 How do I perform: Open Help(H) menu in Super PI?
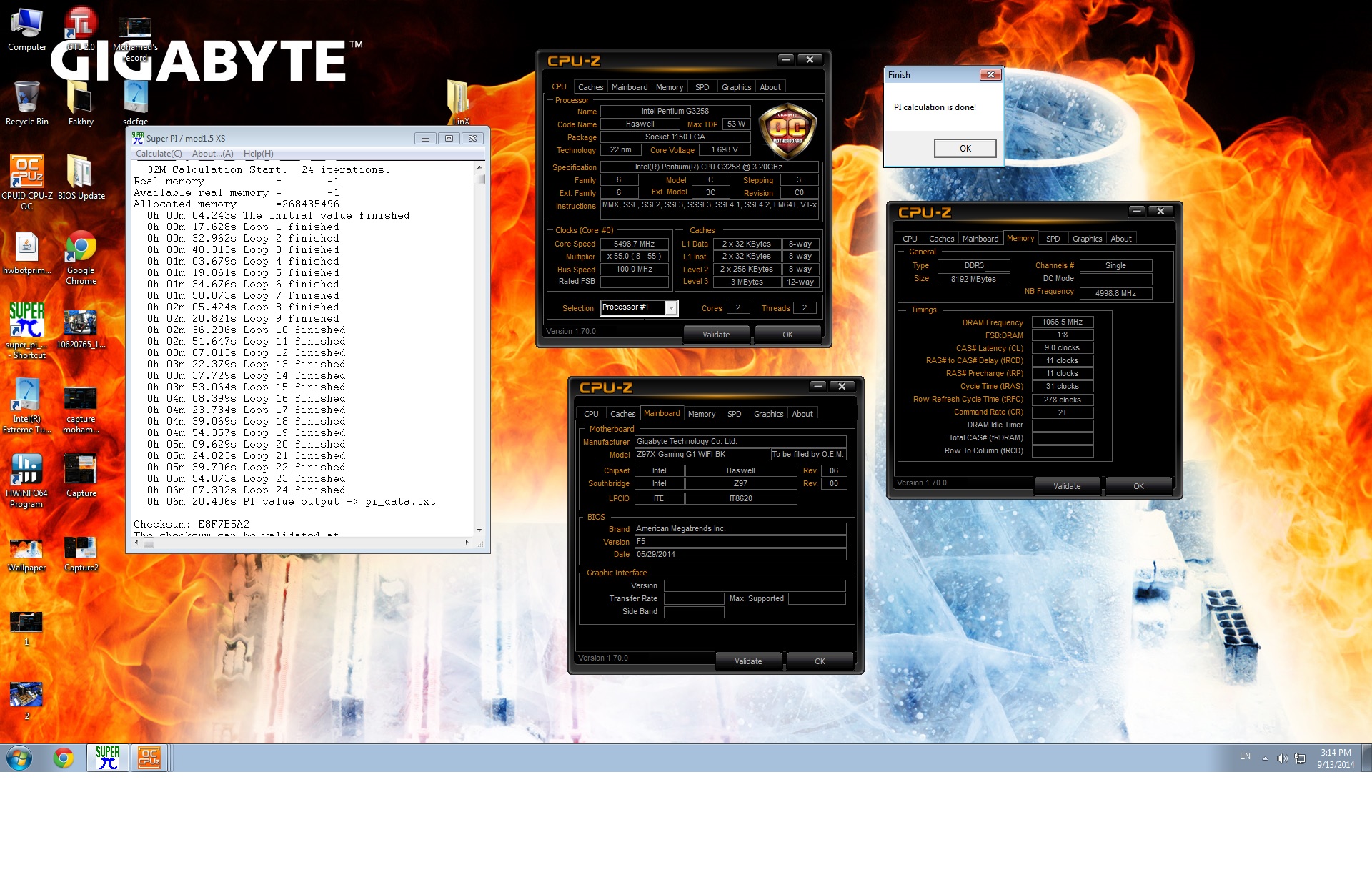coord(258,154)
